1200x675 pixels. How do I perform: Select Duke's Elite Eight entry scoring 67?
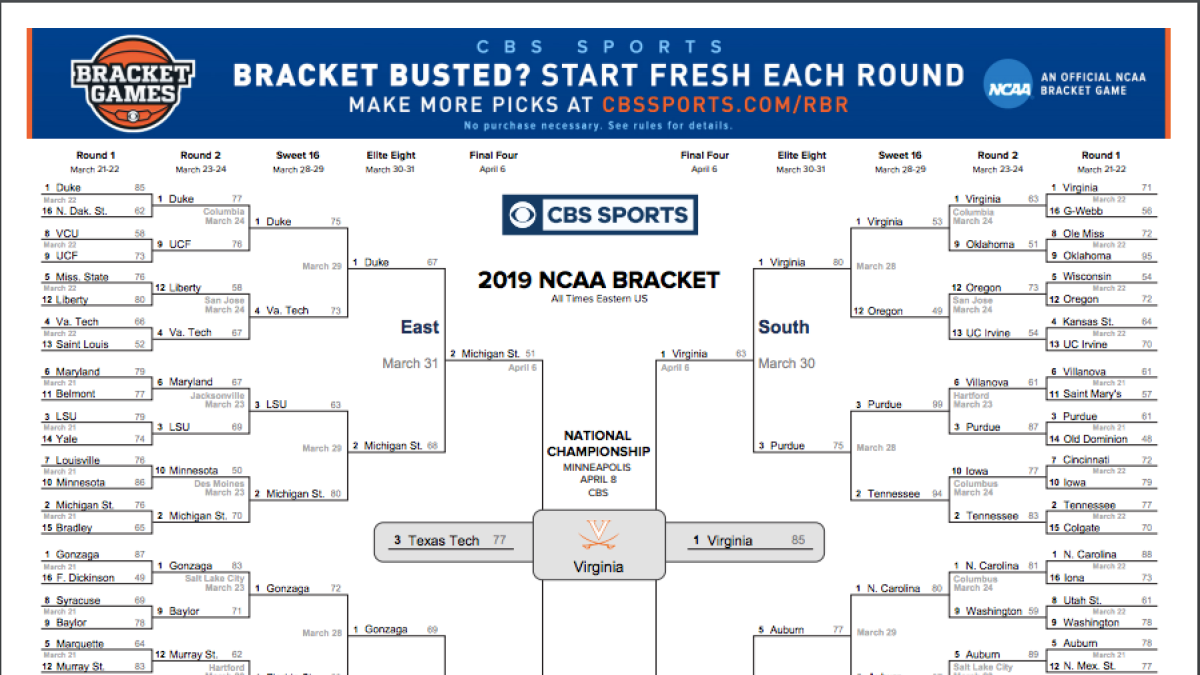[396, 262]
